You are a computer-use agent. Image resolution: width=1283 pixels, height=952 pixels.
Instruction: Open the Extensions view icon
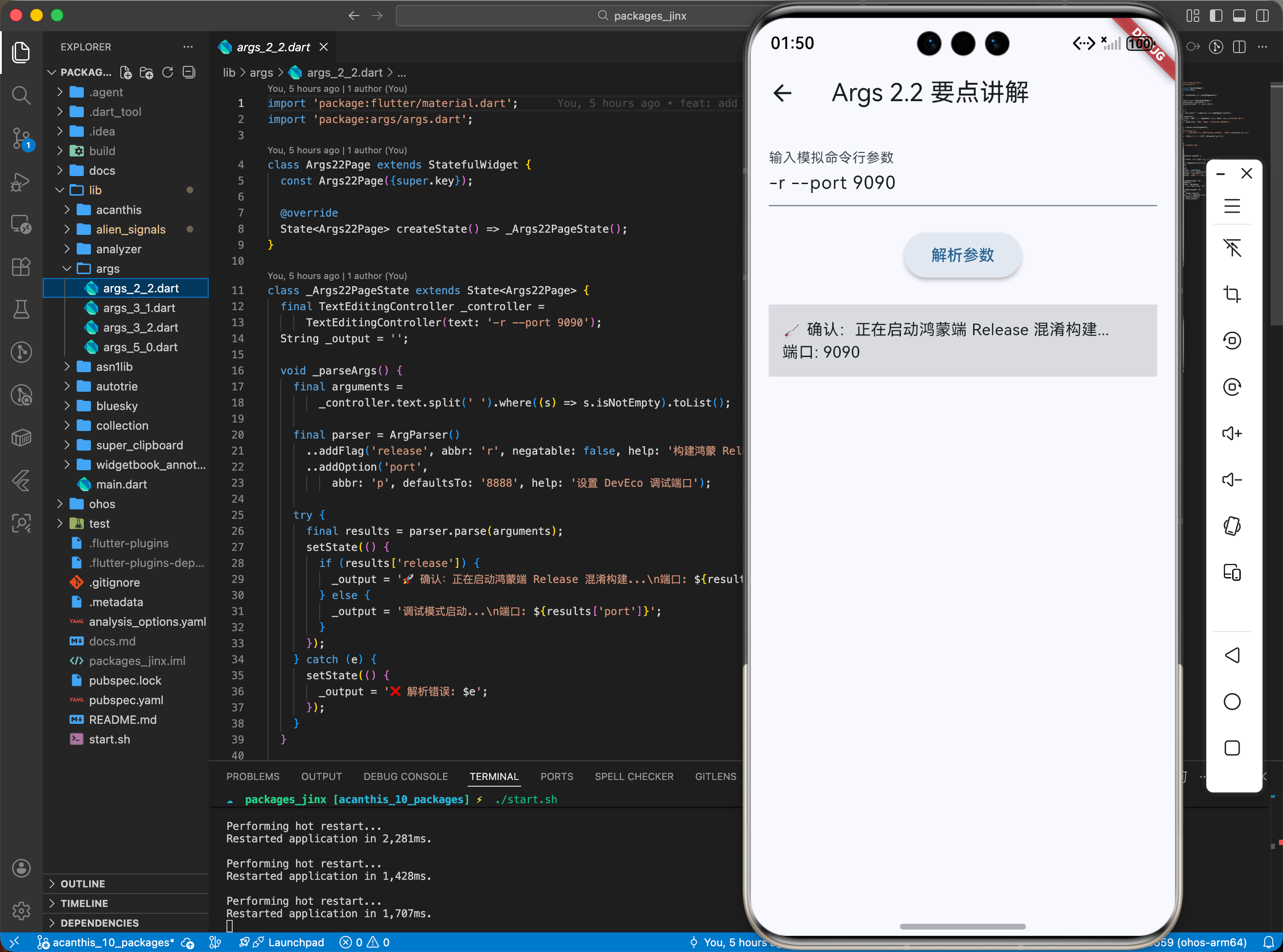(x=21, y=266)
